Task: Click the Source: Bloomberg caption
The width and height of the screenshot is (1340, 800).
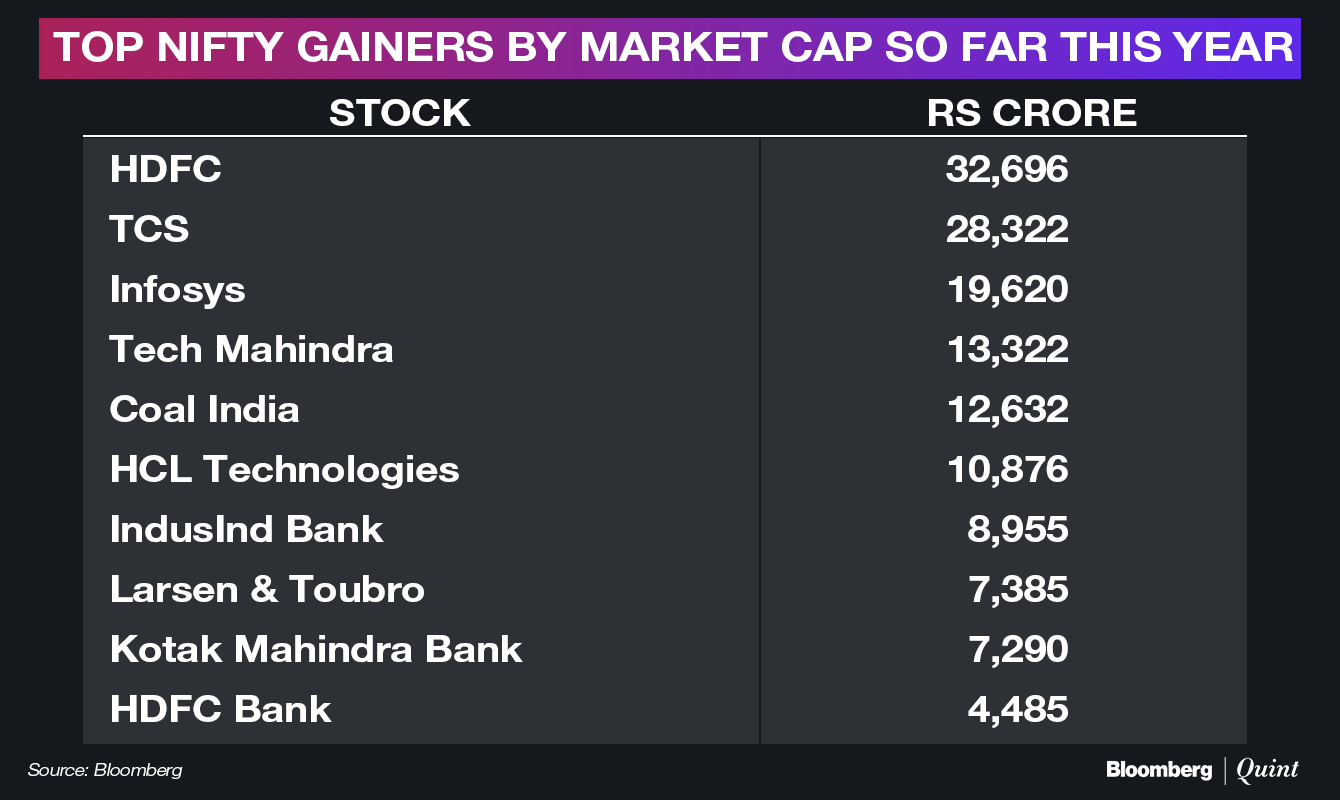Action: [x=105, y=770]
